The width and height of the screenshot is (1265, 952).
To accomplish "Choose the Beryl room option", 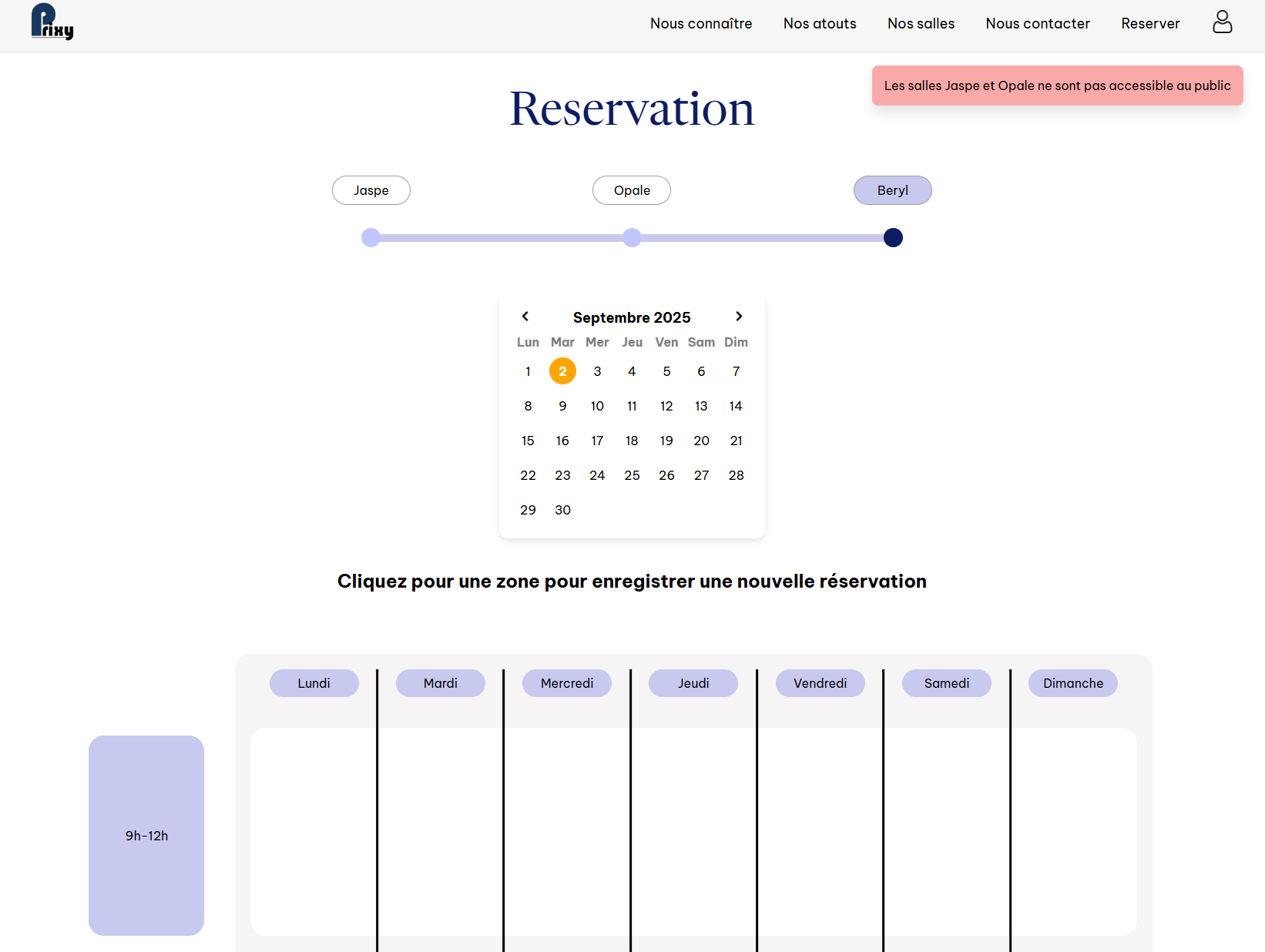I will tap(892, 190).
